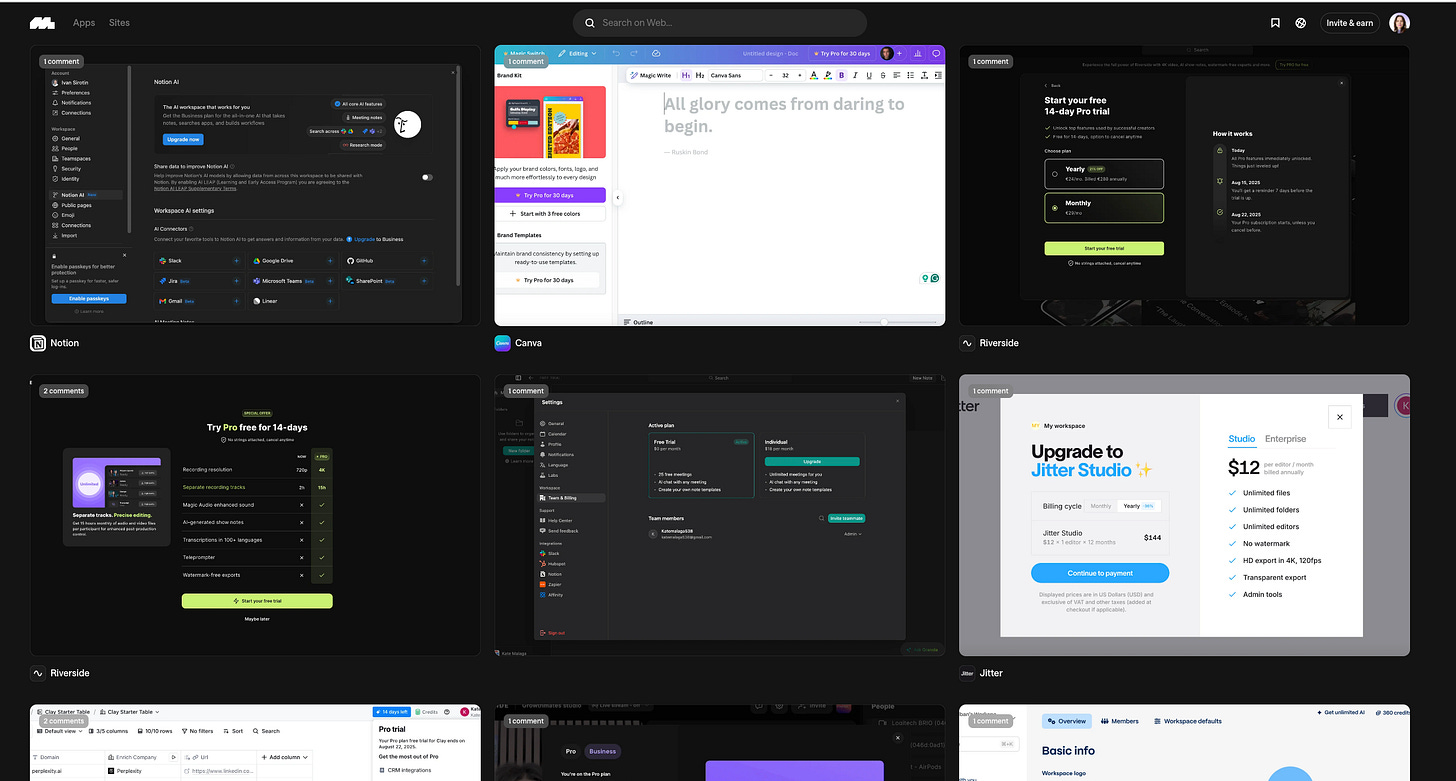Screen dimensions: 1456x781
Task: Open the Admin role dropdown for team member
Action: point(852,534)
